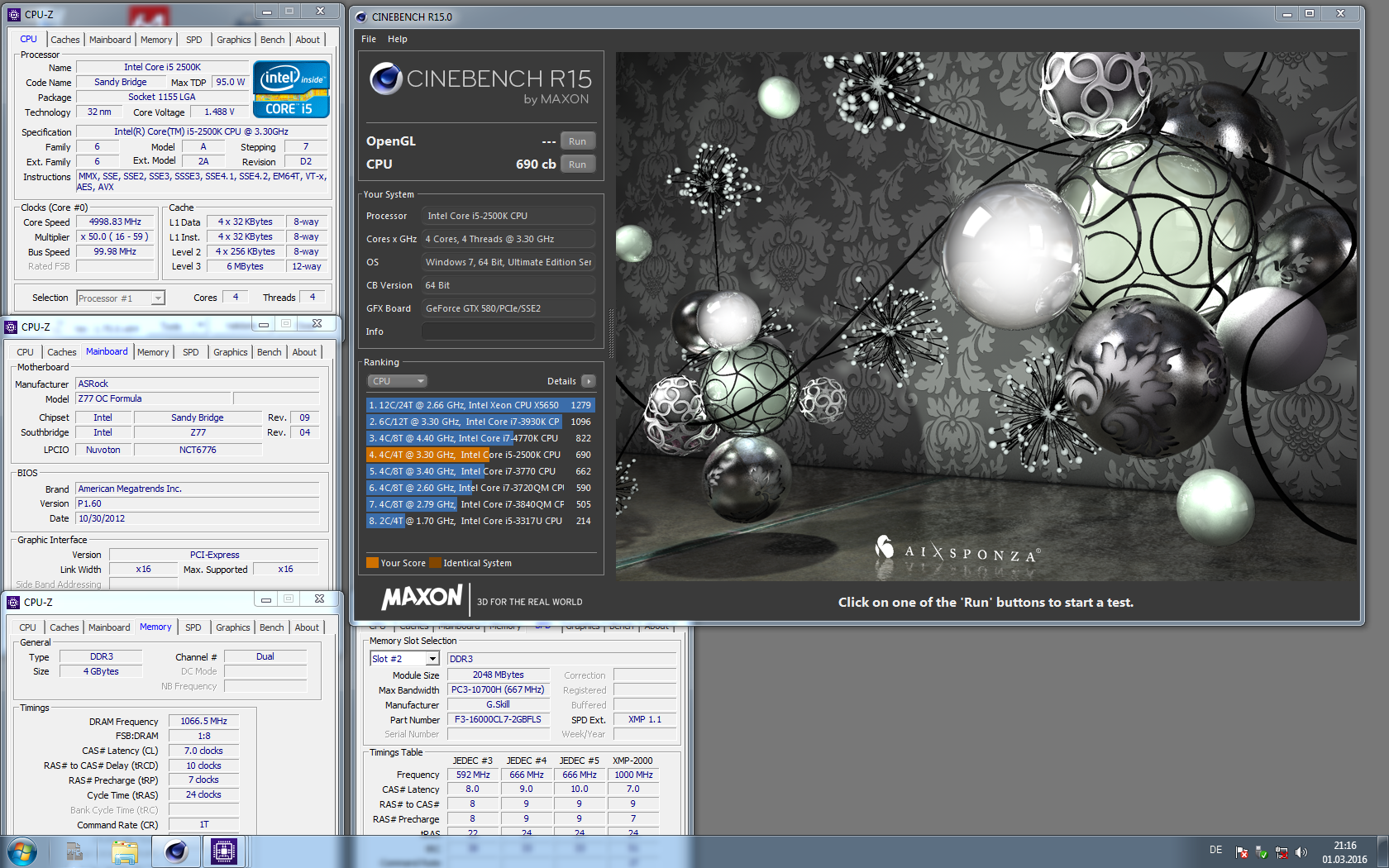Select ranking entry Intel Core i5-3317U
The height and width of the screenshot is (868, 1389).
480,521
